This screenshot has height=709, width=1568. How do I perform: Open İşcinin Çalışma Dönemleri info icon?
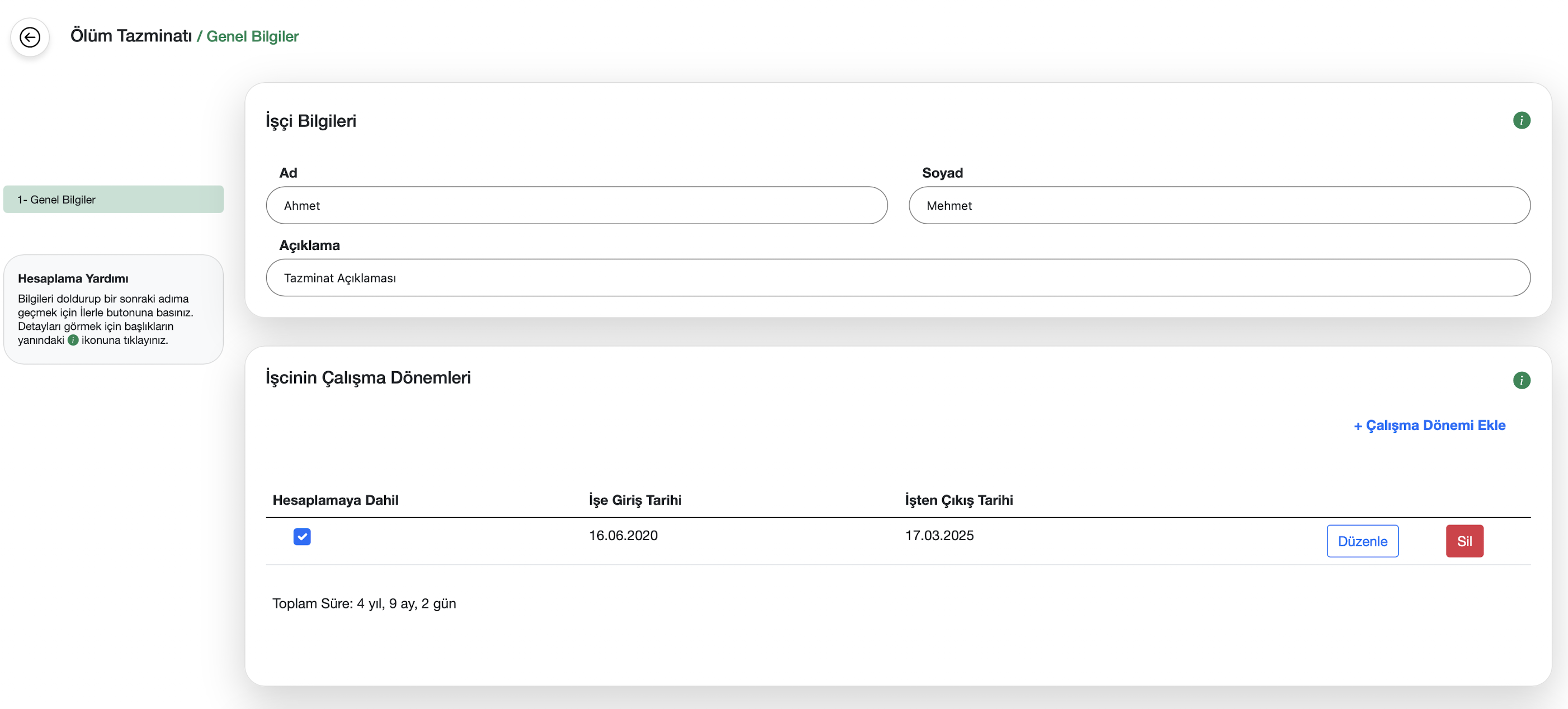(1521, 380)
